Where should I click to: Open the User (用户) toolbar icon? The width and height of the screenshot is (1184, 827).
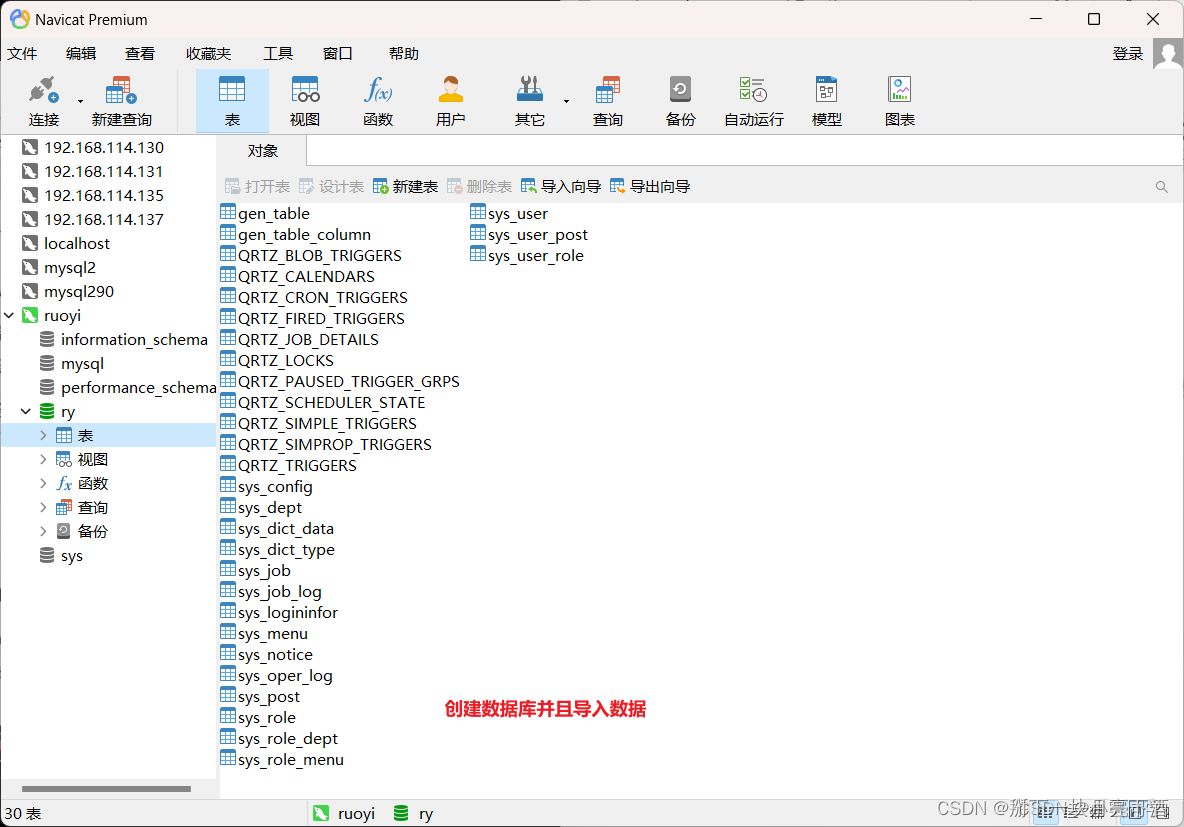tap(451, 101)
